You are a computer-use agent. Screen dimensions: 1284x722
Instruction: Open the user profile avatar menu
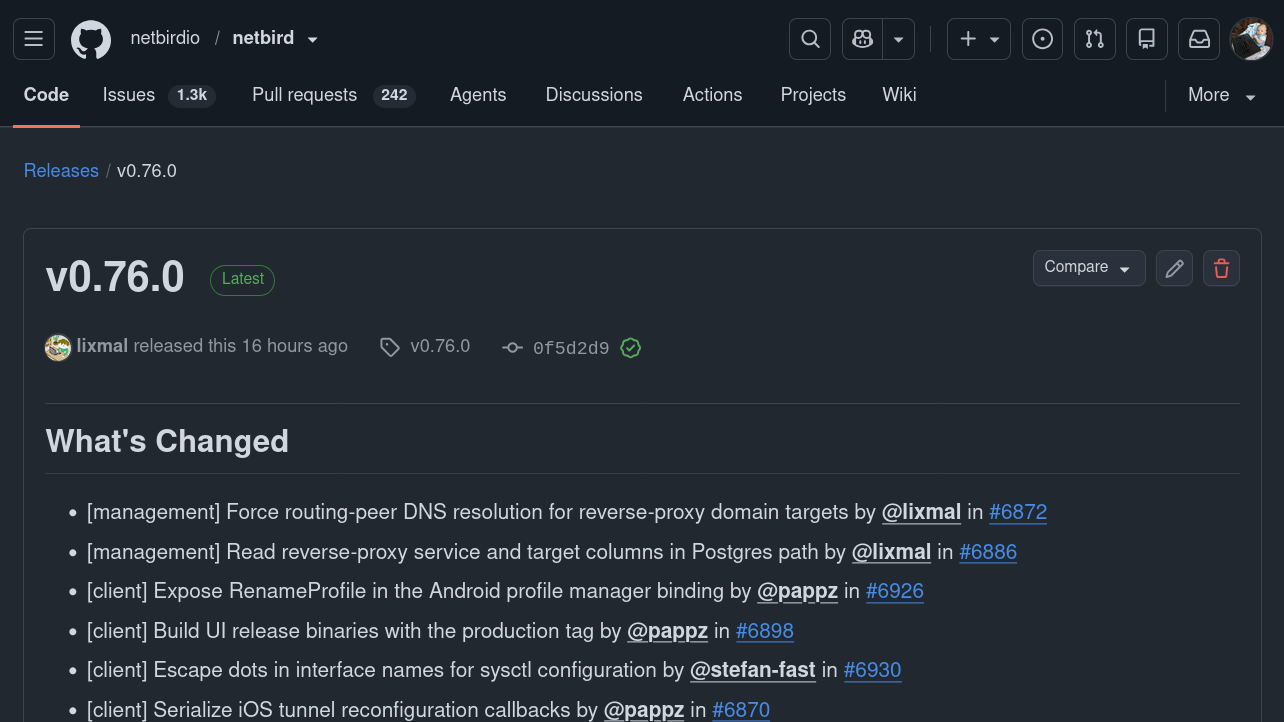(1250, 39)
